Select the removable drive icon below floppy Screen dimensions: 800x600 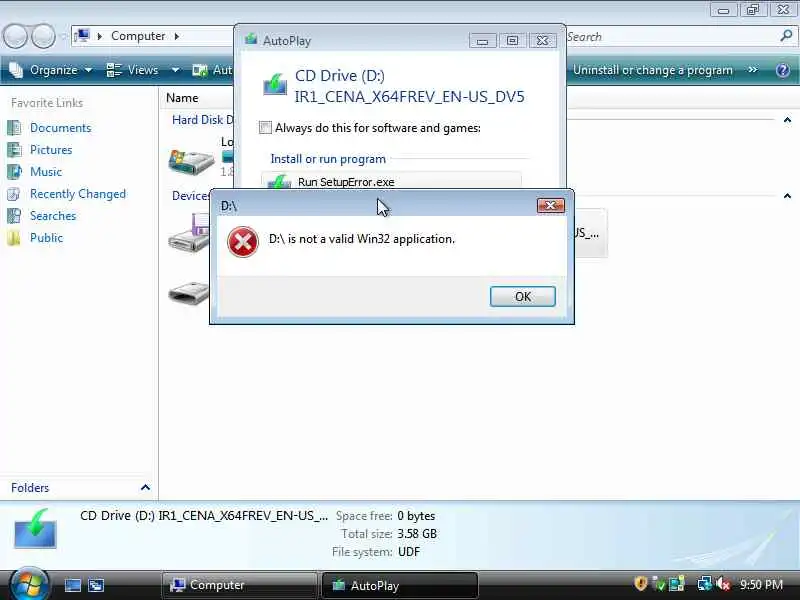189,293
